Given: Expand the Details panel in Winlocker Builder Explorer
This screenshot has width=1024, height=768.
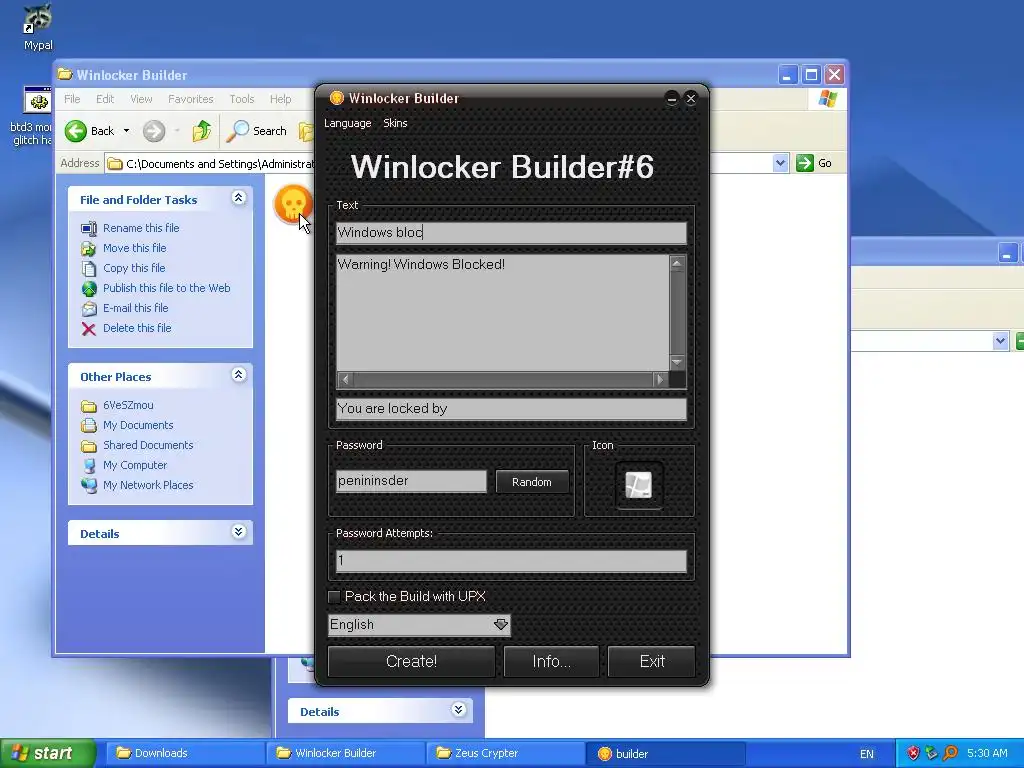Looking at the screenshot, I should [x=238, y=532].
